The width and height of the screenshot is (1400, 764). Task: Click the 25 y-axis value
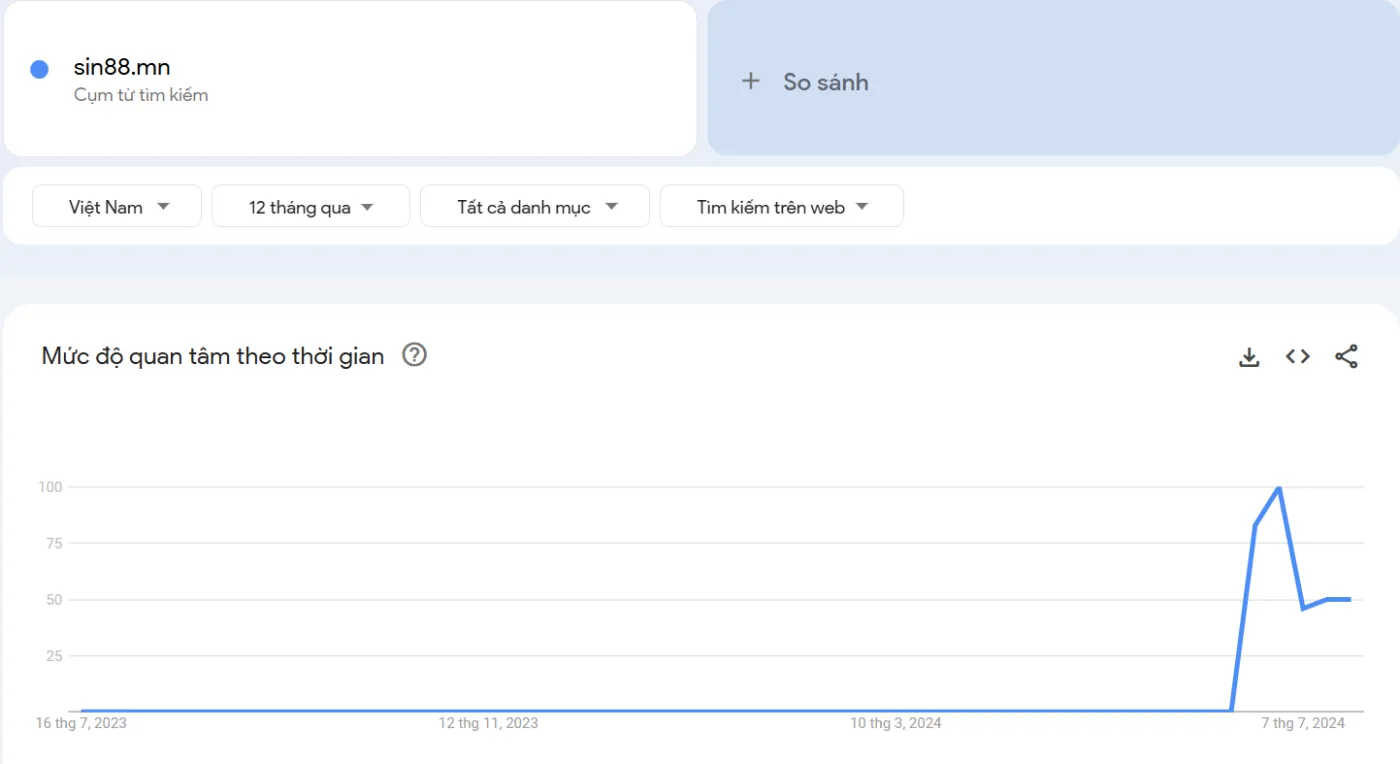point(54,656)
